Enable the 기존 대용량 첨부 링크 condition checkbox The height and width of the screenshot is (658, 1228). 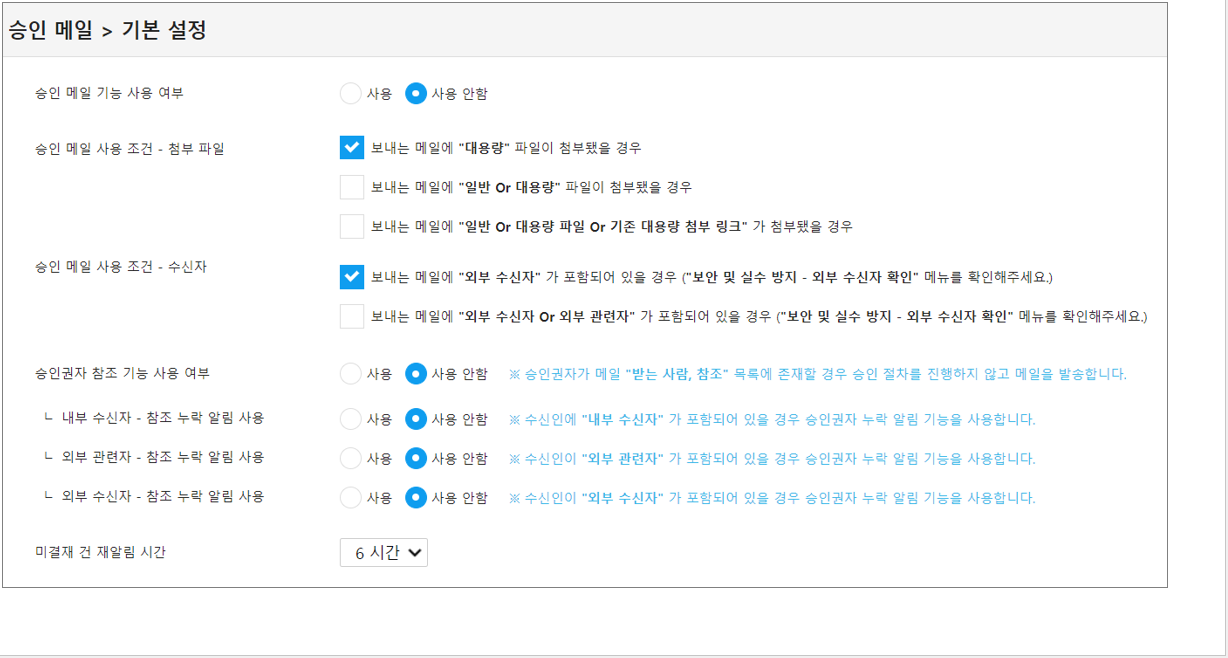tap(352, 226)
